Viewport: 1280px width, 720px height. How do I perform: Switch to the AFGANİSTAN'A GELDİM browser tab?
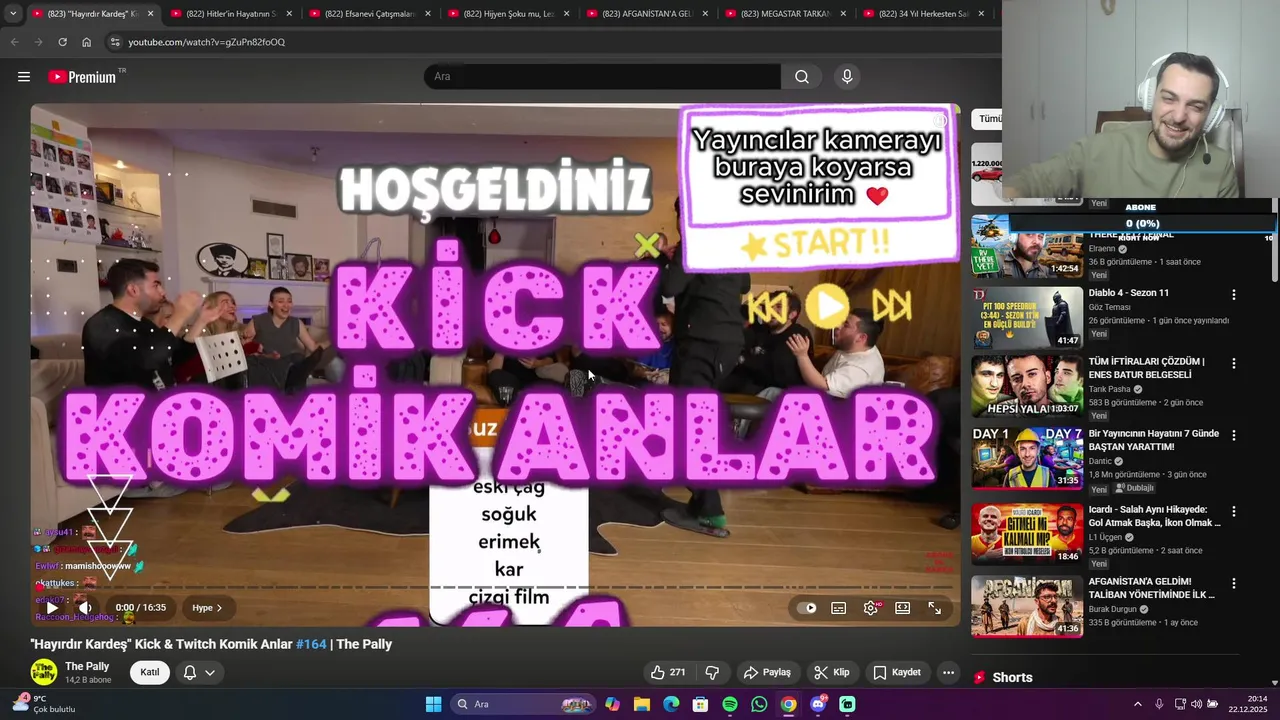pos(647,14)
